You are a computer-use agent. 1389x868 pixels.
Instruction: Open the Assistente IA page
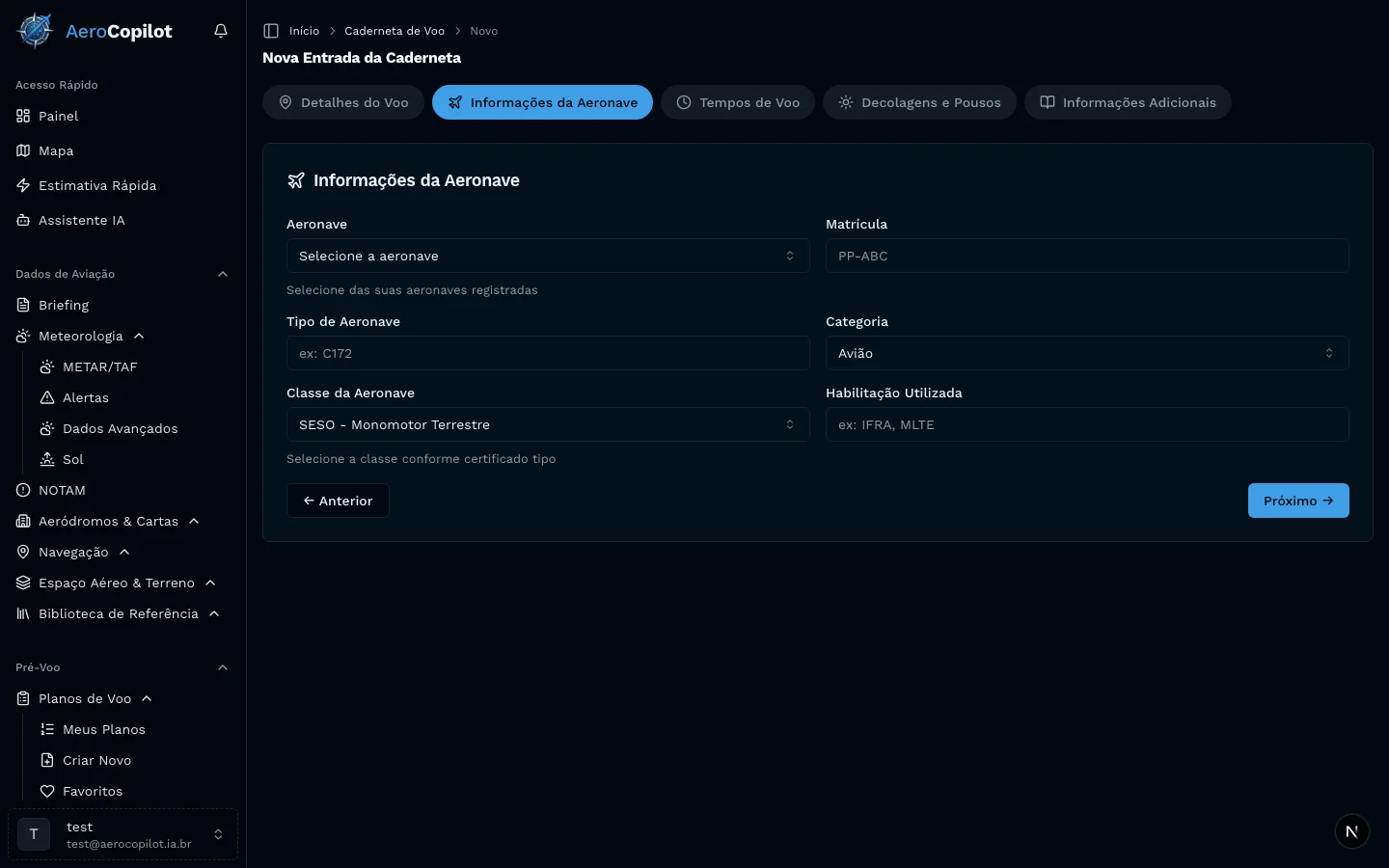tap(81, 220)
